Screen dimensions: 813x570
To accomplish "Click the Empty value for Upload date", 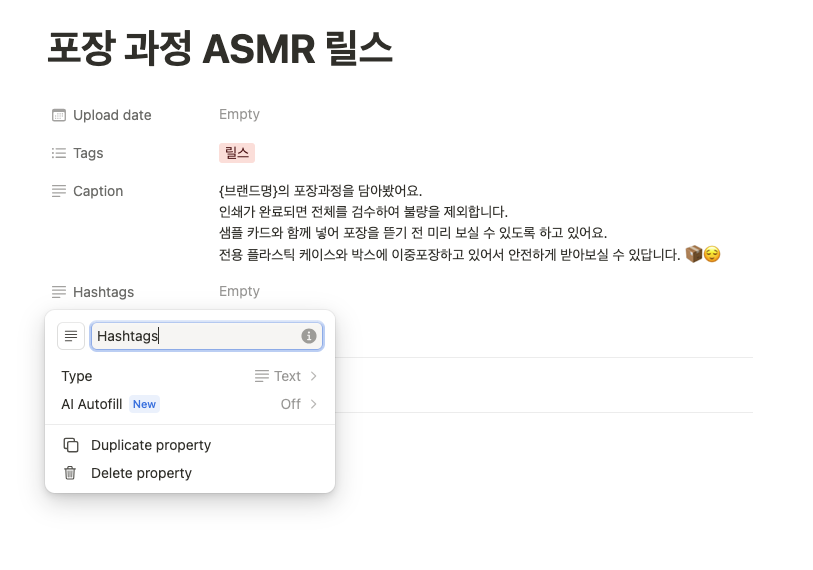I will (x=239, y=114).
